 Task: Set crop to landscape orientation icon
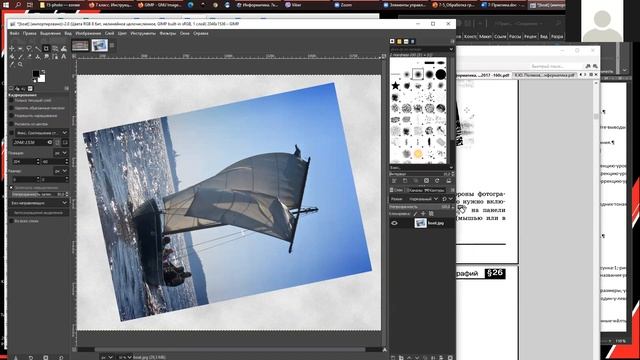pos(65,142)
